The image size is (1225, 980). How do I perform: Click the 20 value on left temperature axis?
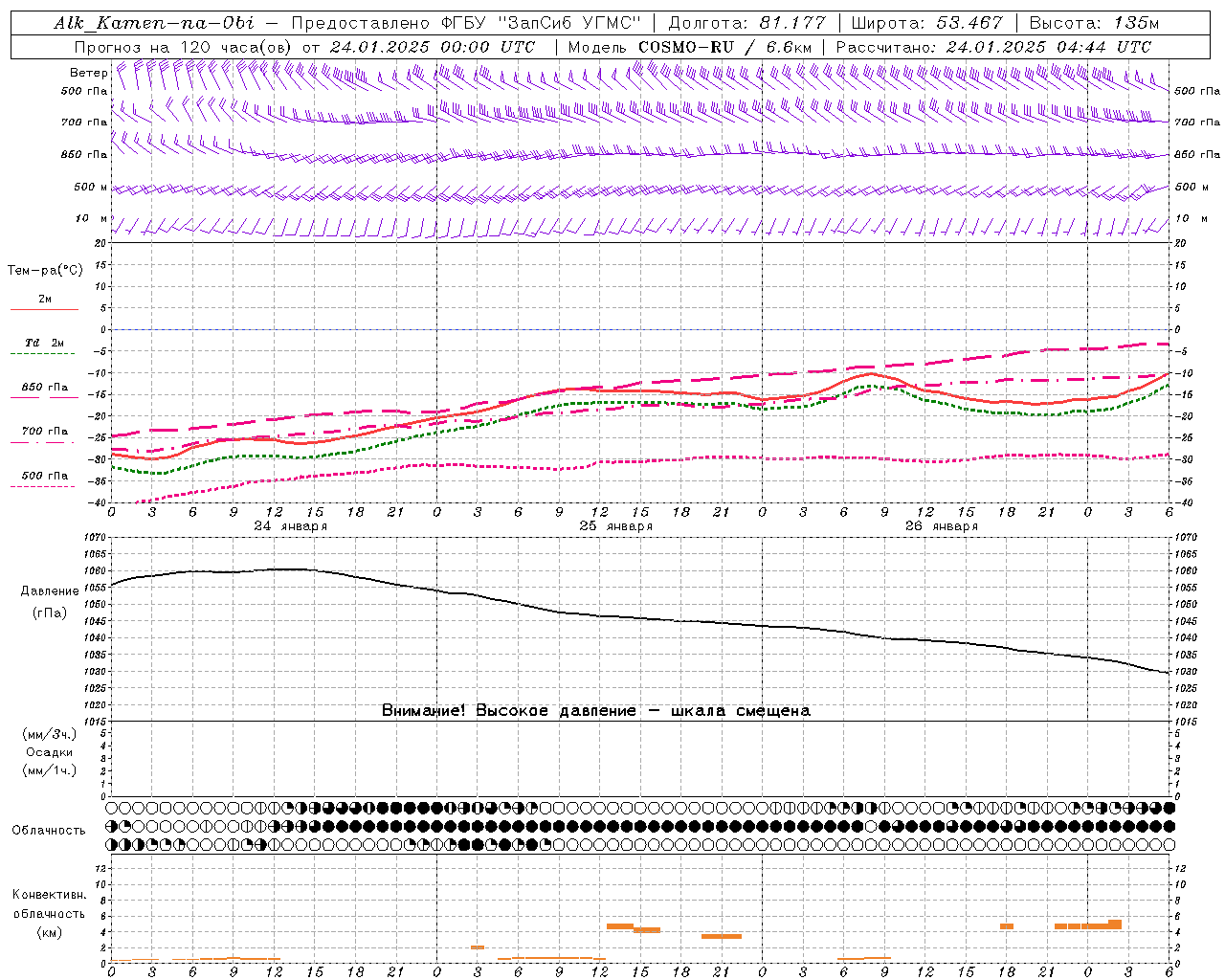100,243
